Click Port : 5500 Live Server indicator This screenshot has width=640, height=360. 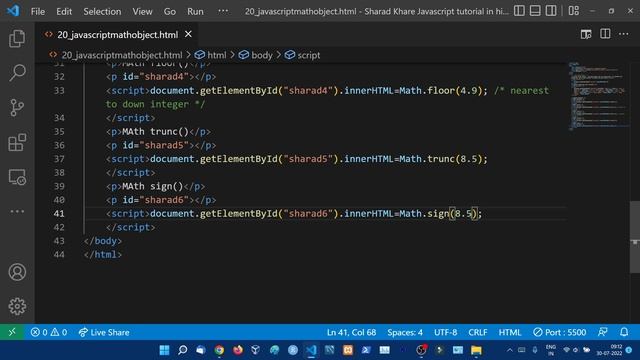tap(560, 332)
